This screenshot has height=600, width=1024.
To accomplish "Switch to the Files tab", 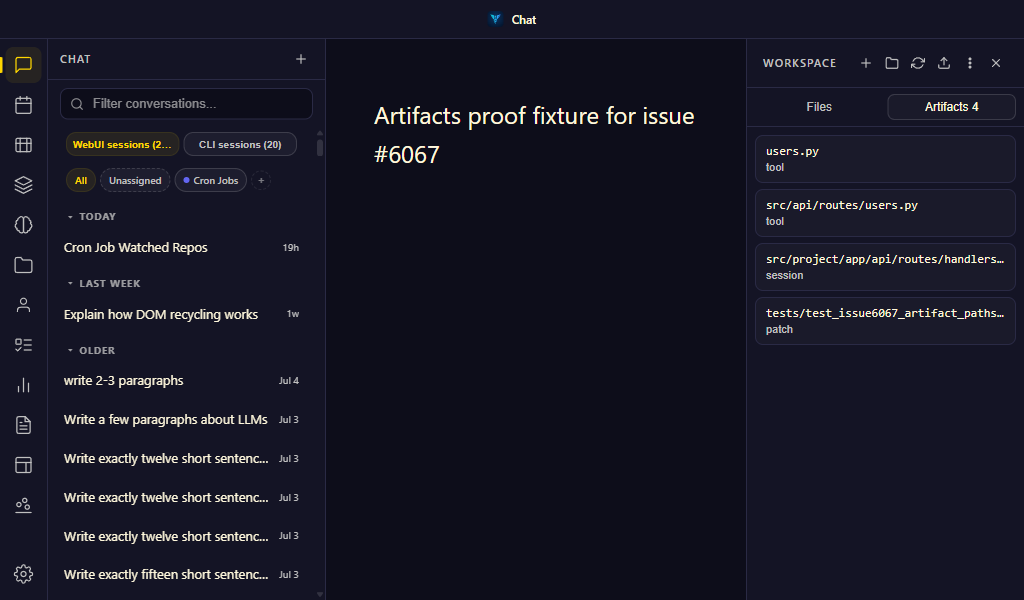I will (819, 106).
